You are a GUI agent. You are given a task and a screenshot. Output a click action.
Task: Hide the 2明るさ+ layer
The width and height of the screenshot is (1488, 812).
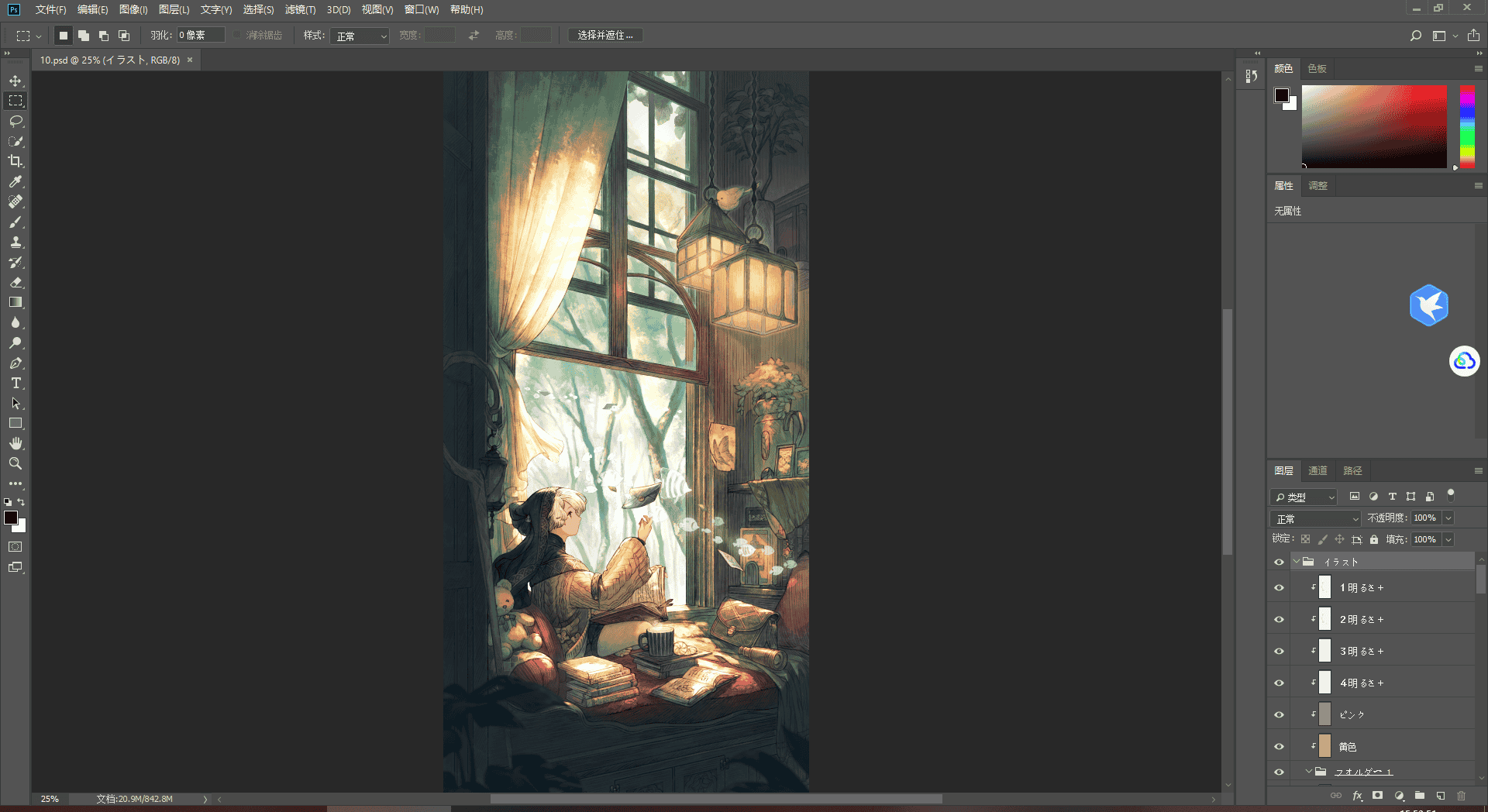(x=1279, y=620)
